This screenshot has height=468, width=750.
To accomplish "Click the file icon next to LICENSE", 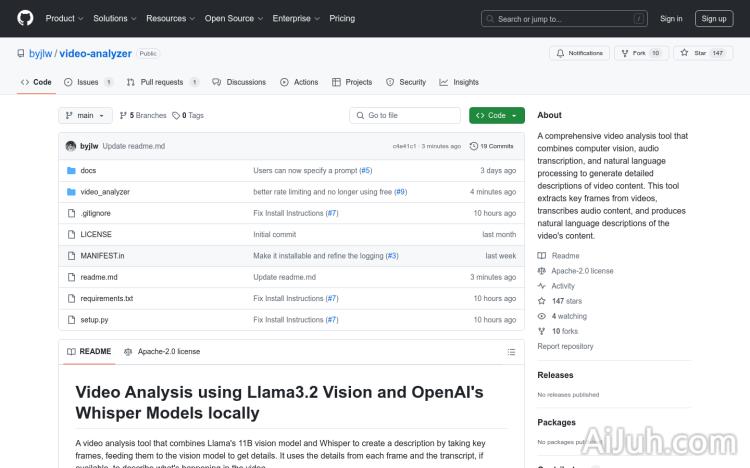I will coord(71,234).
